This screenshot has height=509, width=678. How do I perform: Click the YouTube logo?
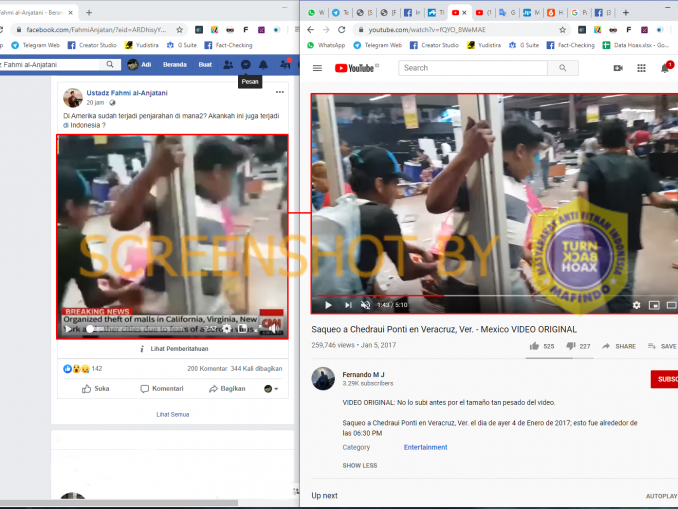click(356, 68)
